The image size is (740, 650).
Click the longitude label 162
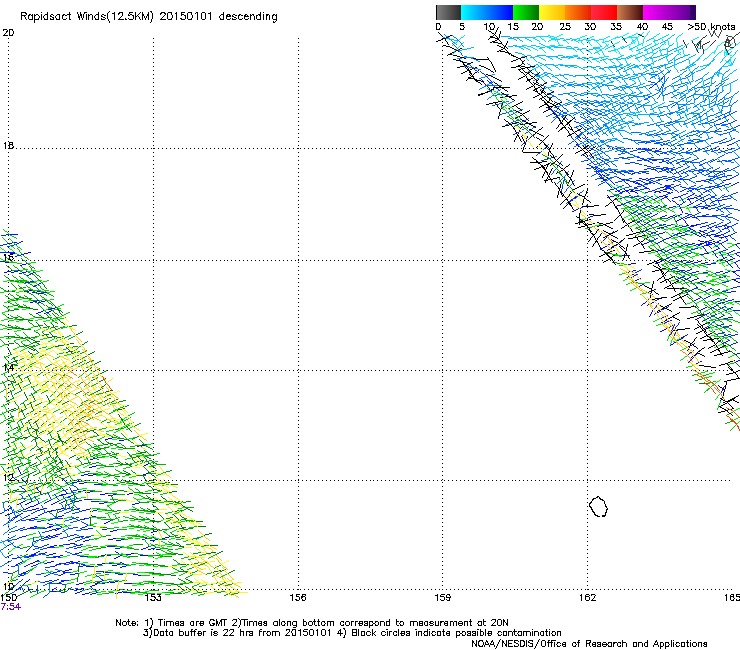click(x=587, y=598)
